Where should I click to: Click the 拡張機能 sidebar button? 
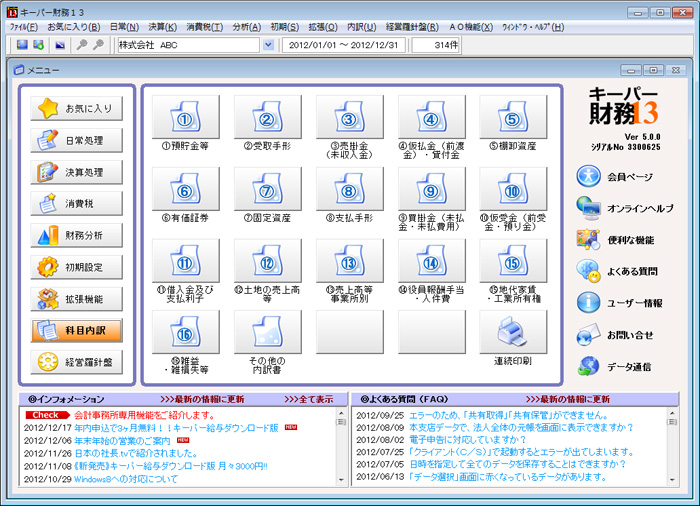(x=76, y=299)
